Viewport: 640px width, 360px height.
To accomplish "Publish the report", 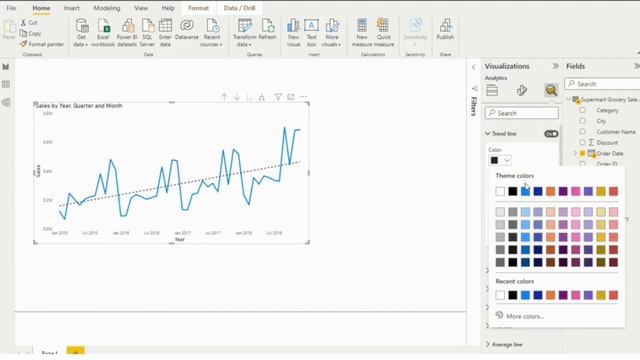I will click(x=445, y=29).
